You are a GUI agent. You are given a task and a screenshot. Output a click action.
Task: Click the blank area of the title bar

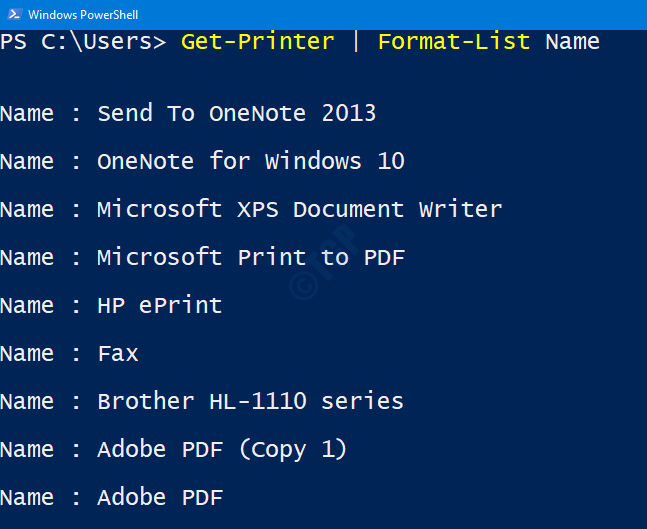(x=392, y=15)
